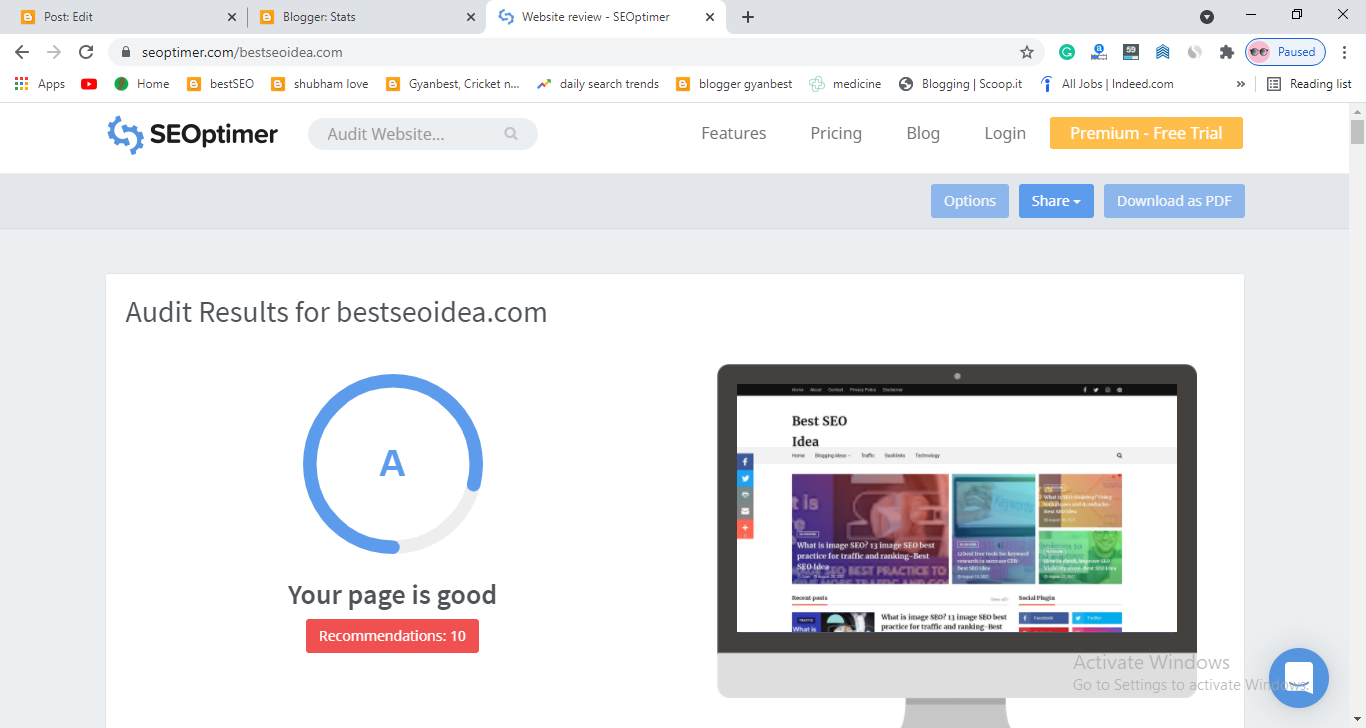This screenshot has height=728, width=1366.
Task: Open the grey circular extension icon
Action: coord(1194,52)
